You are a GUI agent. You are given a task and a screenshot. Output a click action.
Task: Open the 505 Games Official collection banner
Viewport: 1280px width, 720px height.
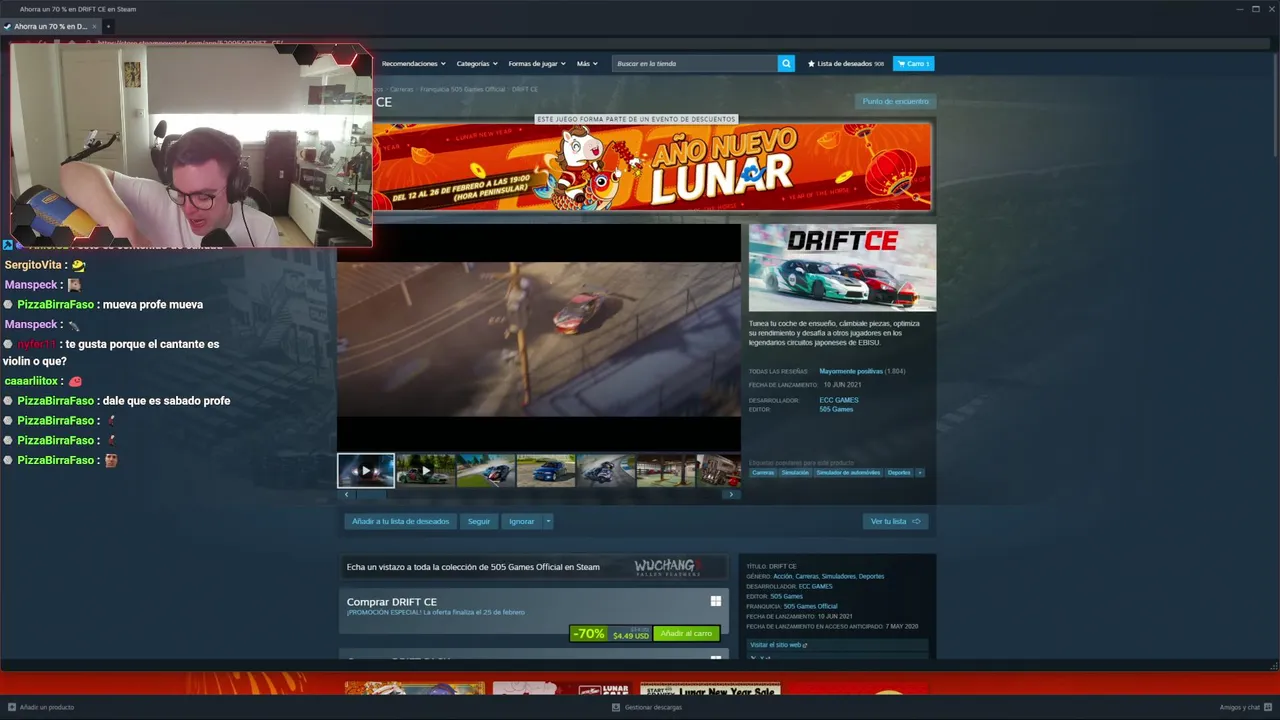(x=534, y=567)
